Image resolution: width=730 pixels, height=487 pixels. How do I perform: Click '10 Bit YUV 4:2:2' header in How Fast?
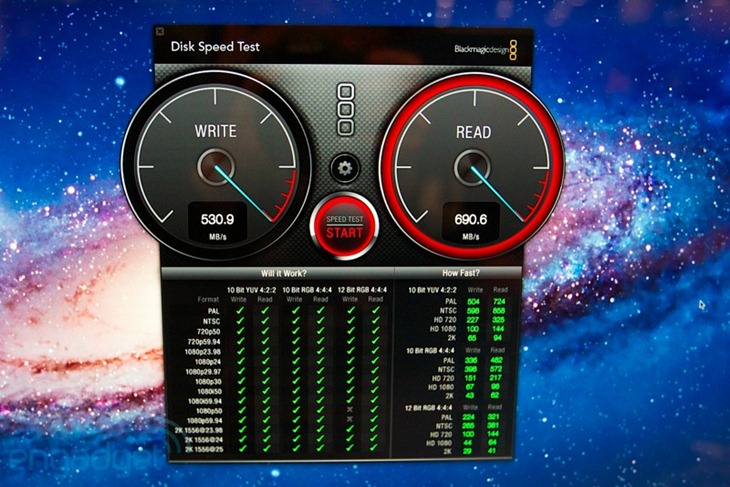pos(433,290)
